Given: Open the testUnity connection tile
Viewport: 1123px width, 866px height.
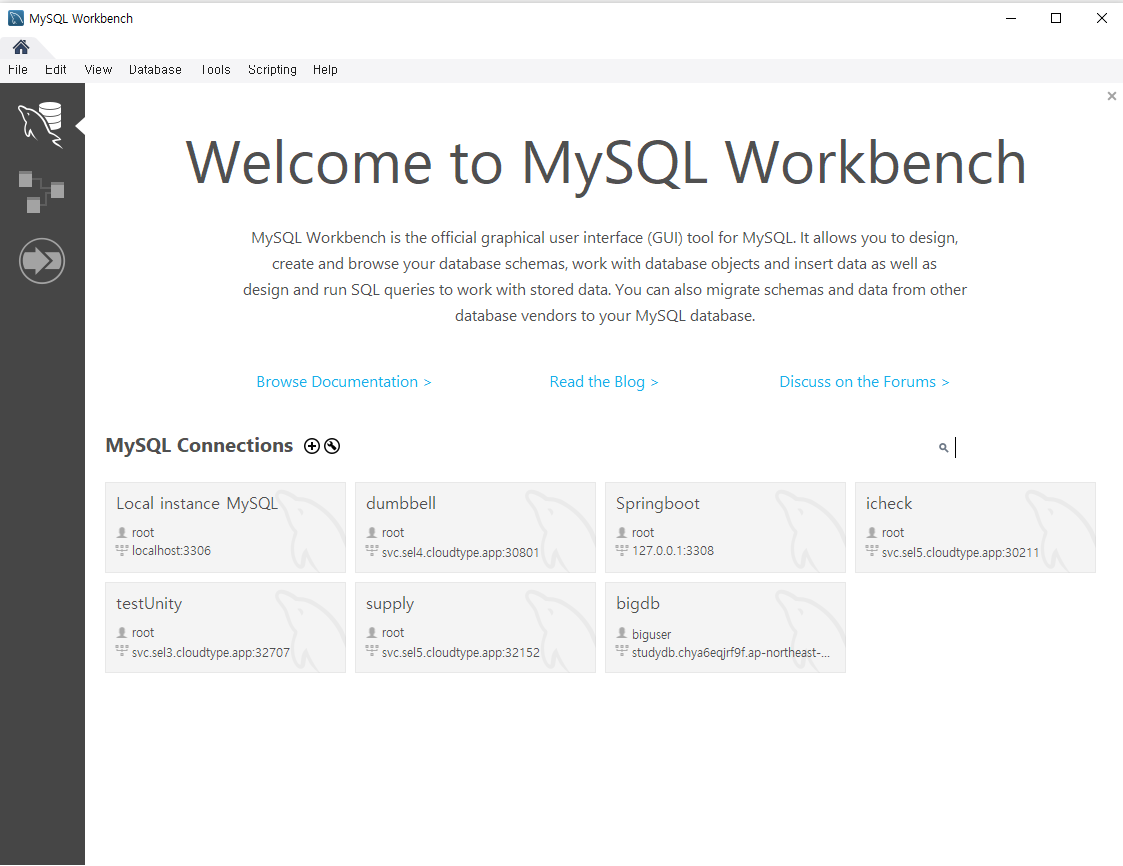Looking at the screenshot, I should point(225,627).
